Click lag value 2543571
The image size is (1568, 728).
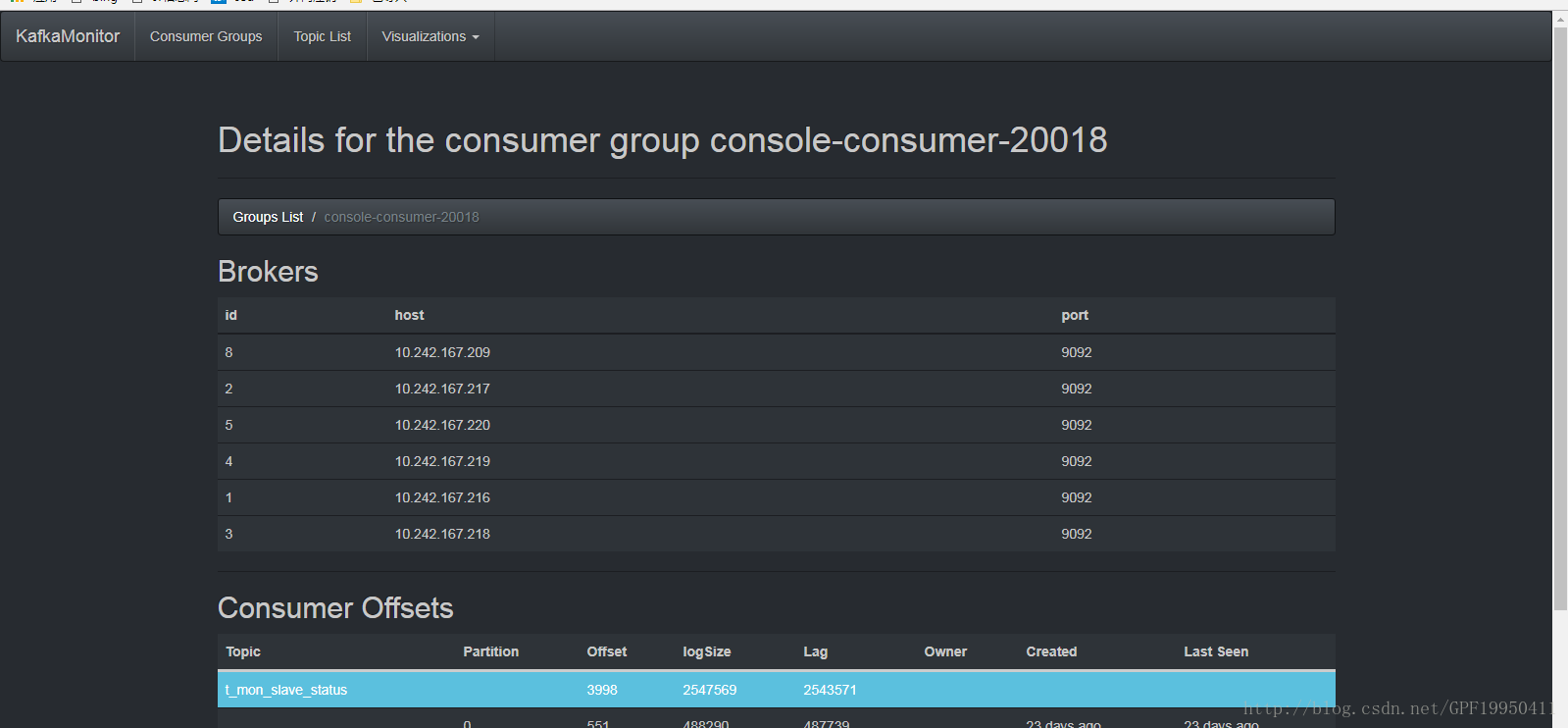(830, 690)
